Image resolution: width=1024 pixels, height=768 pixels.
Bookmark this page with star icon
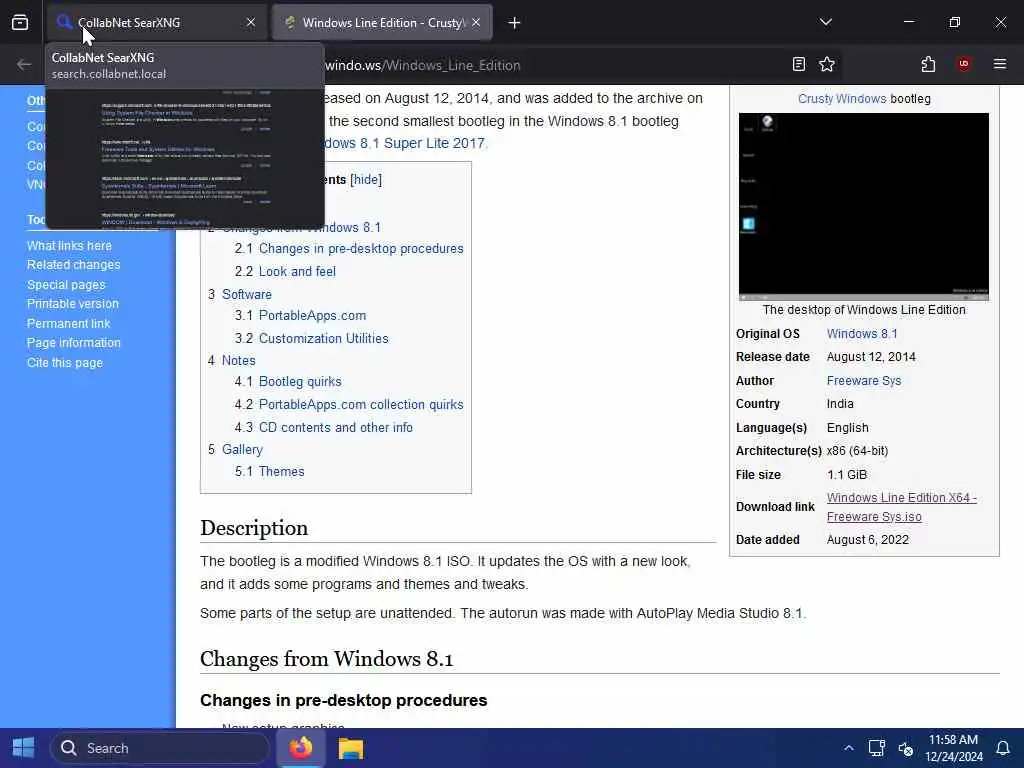[x=827, y=64]
